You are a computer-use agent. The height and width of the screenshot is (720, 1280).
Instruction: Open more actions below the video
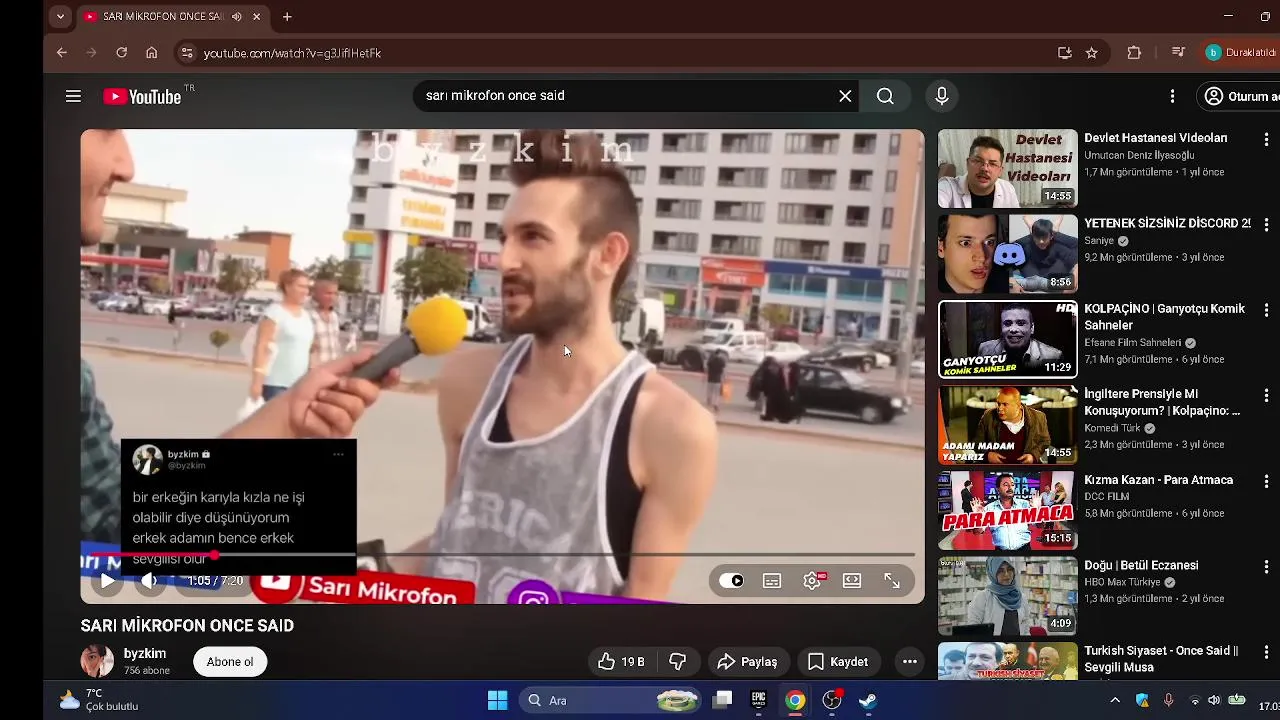click(909, 661)
